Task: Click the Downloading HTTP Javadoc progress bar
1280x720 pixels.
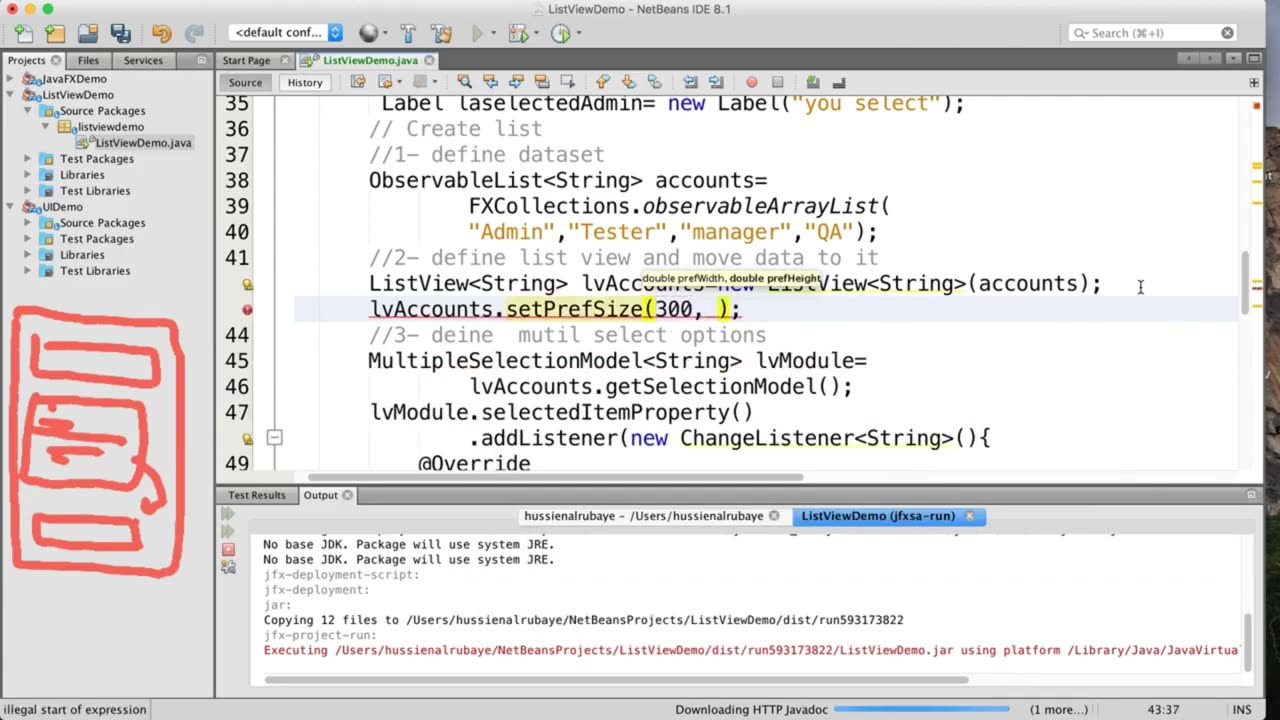Action: coord(923,710)
